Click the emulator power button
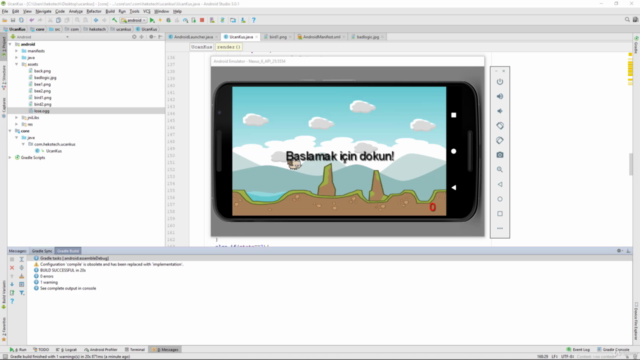 [500, 82]
